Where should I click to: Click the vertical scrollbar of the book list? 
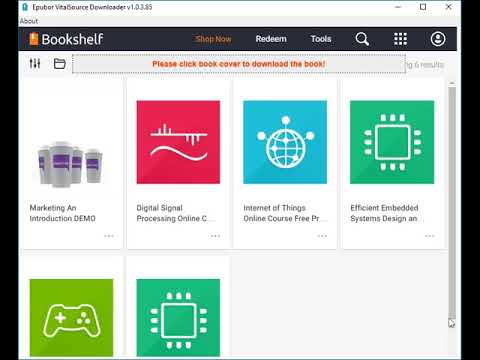click(452, 202)
